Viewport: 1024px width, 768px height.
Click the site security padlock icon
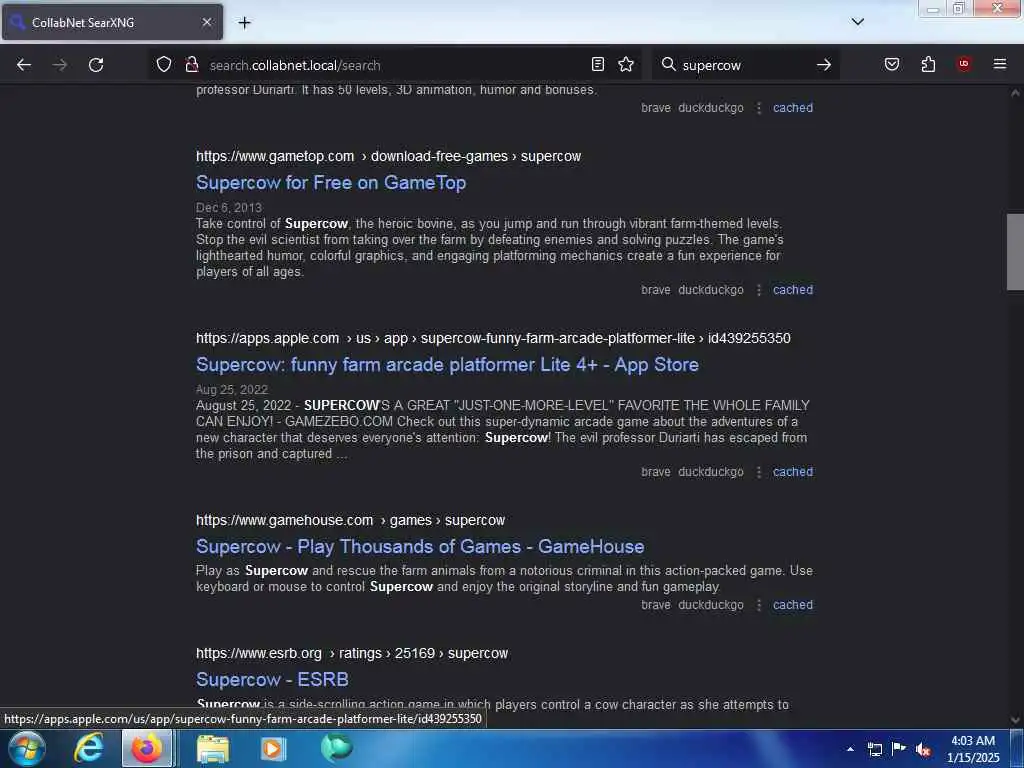pos(191,64)
